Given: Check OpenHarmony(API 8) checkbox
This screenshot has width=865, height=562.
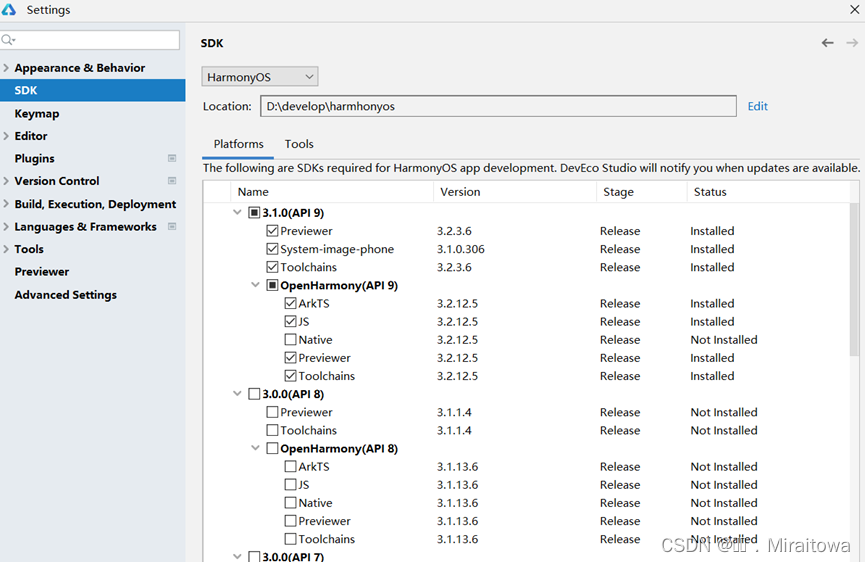Looking at the screenshot, I should (272, 448).
